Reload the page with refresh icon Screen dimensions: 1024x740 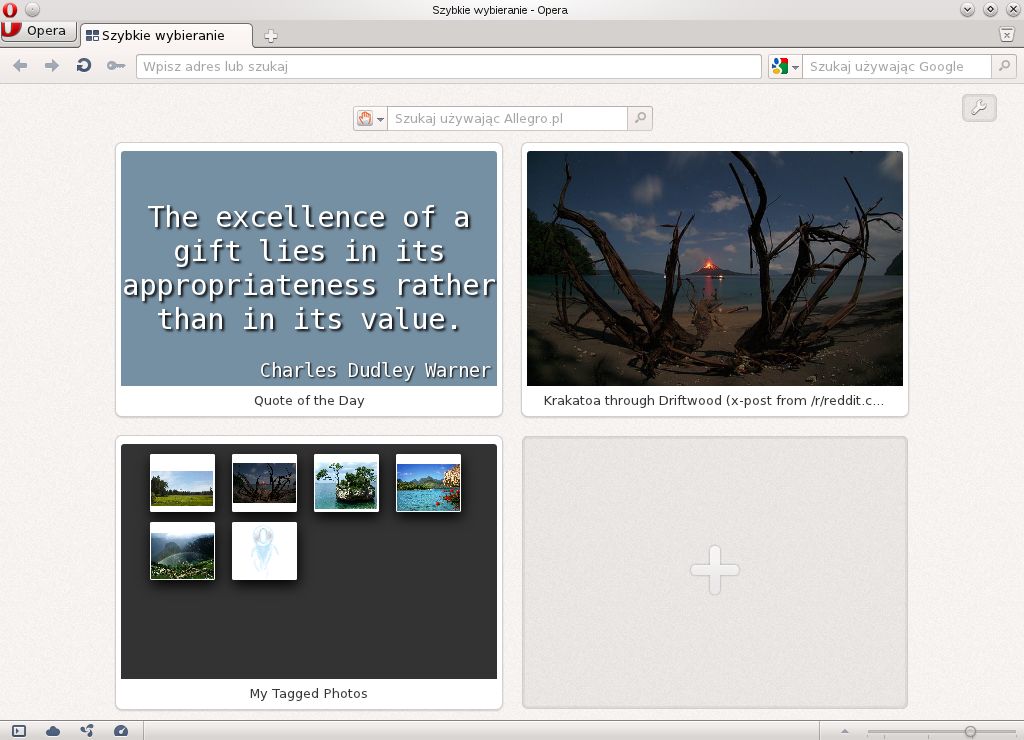(84, 66)
